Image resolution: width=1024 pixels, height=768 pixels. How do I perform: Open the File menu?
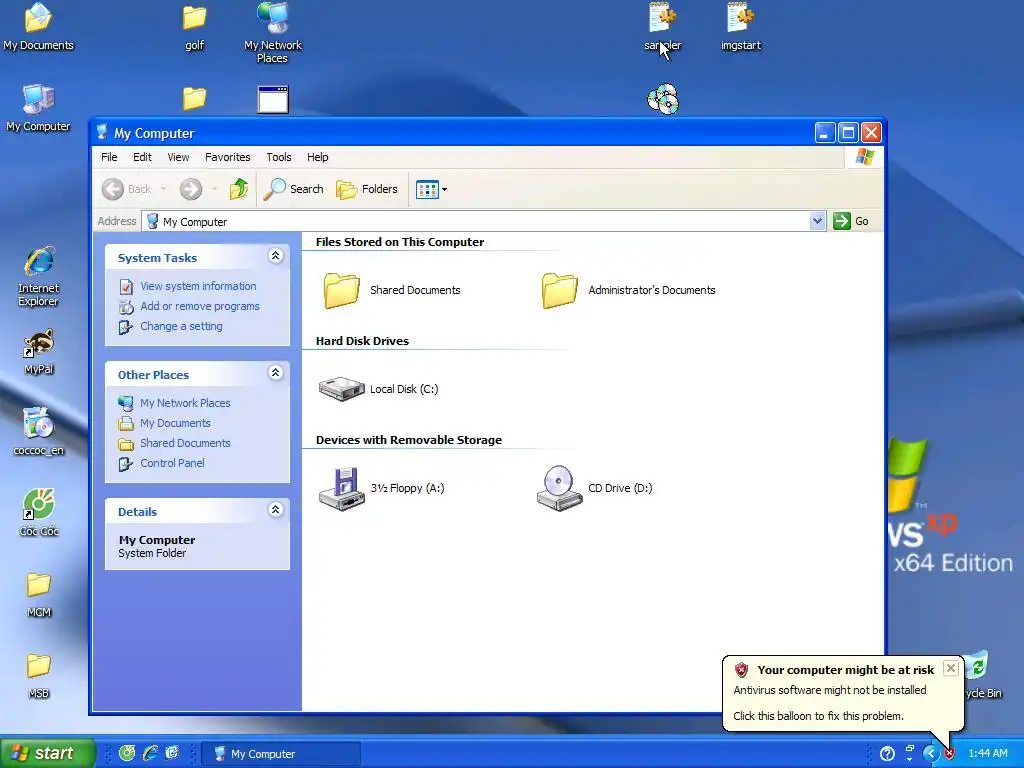(x=109, y=157)
